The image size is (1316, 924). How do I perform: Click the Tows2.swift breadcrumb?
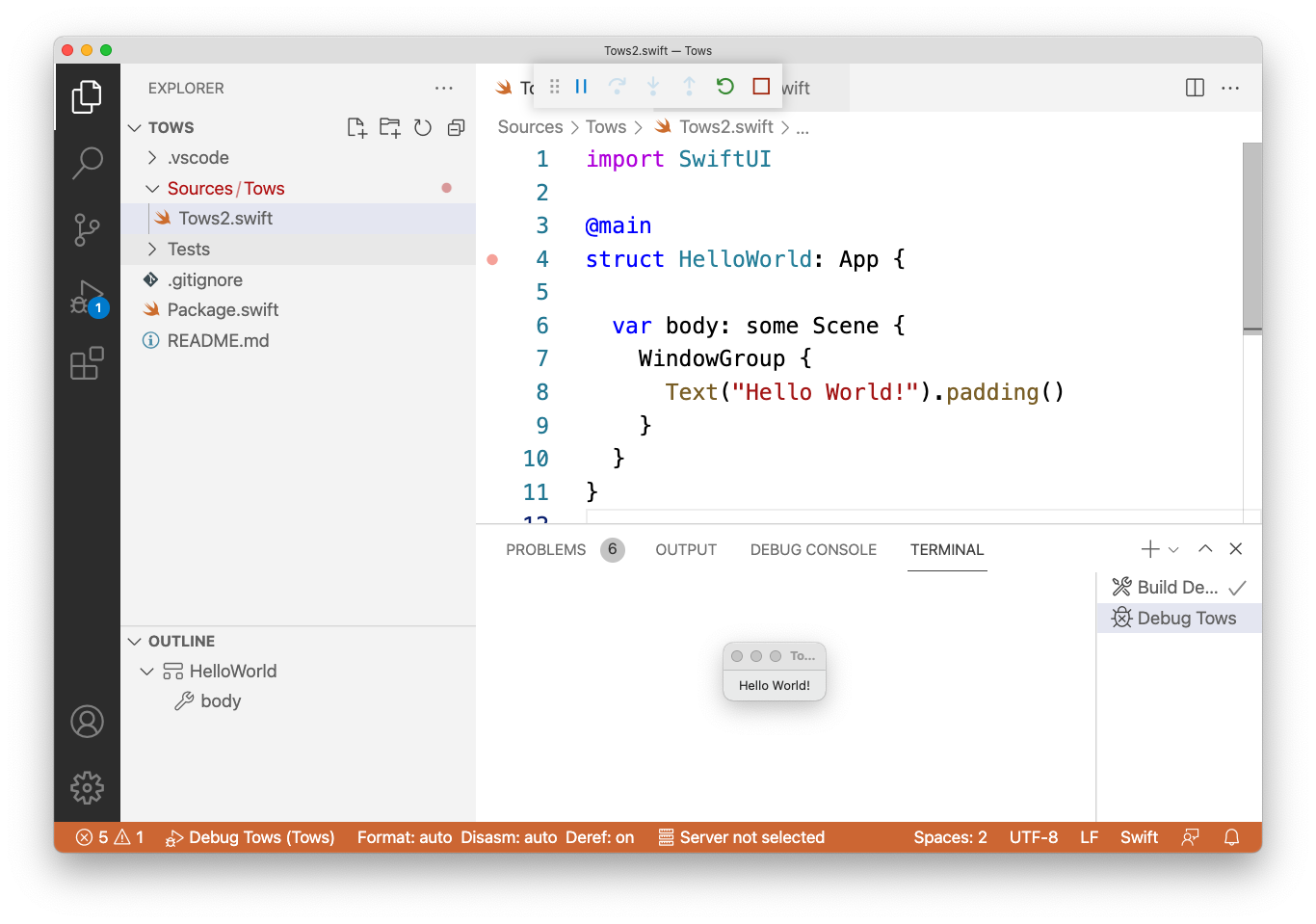(714, 127)
